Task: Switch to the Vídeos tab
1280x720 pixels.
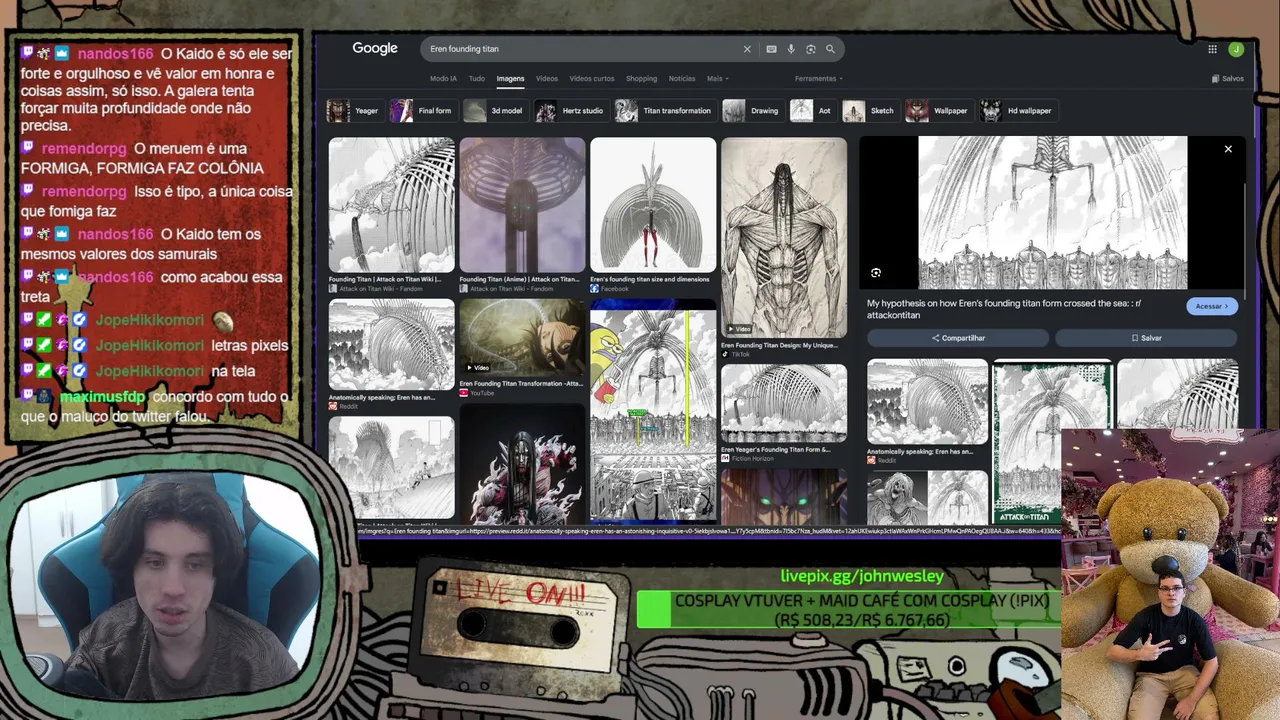Action: 547,79
